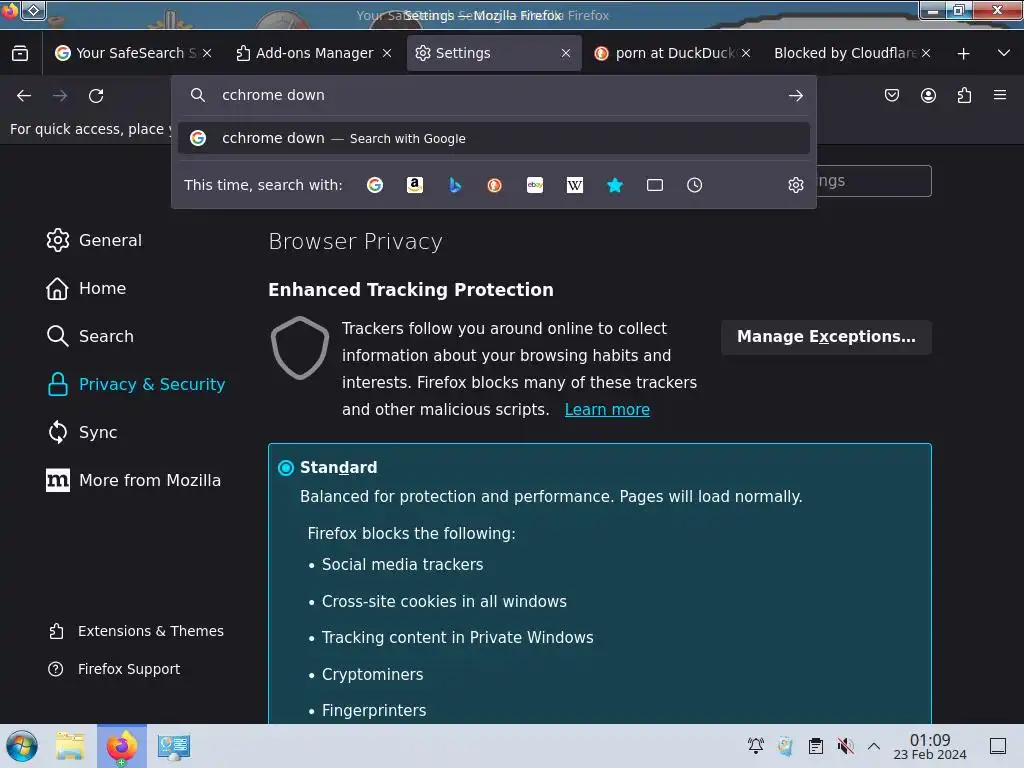Search this time with Amazon
Viewport: 1024px width, 768px height.
tap(415, 185)
